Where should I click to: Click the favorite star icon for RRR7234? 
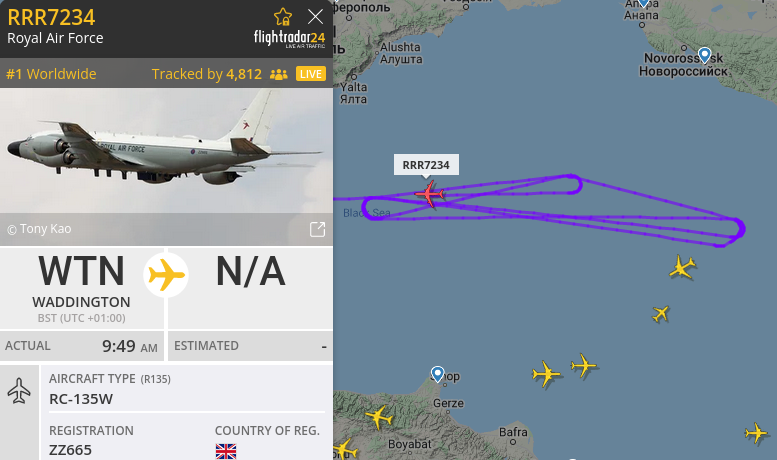click(x=283, y=17)
